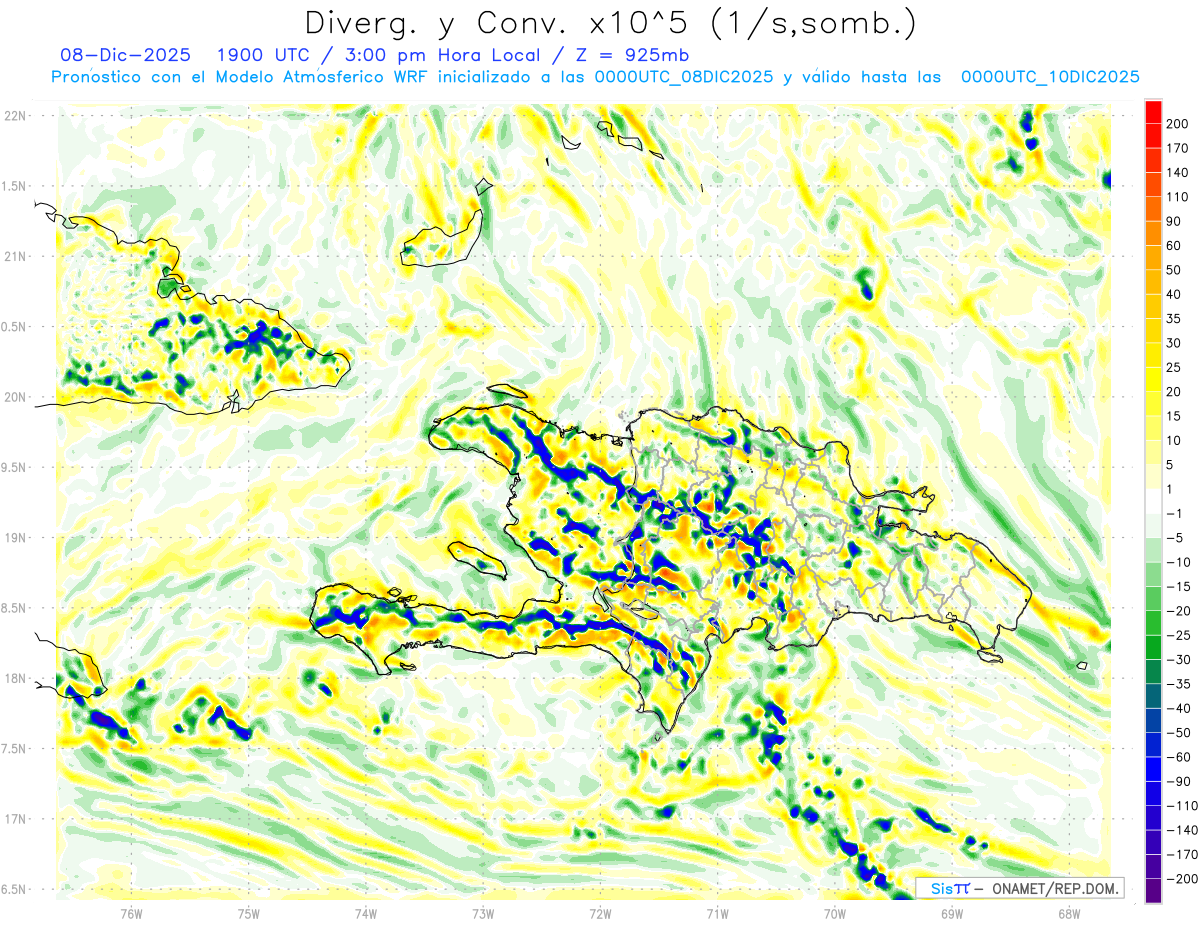Click the "71W" longitude label
This screenshot has height=927, width=1200.
717,913
